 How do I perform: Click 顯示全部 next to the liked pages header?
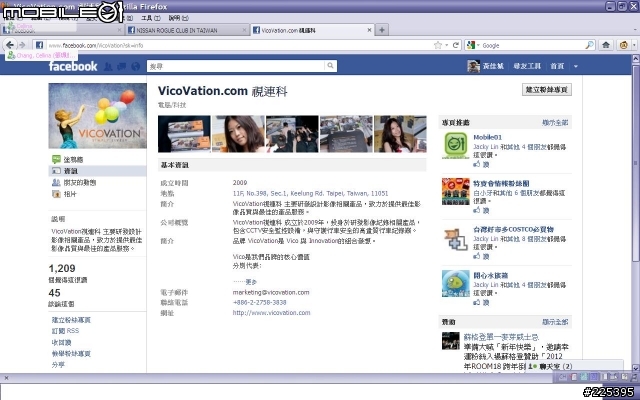tap(555, 122)
